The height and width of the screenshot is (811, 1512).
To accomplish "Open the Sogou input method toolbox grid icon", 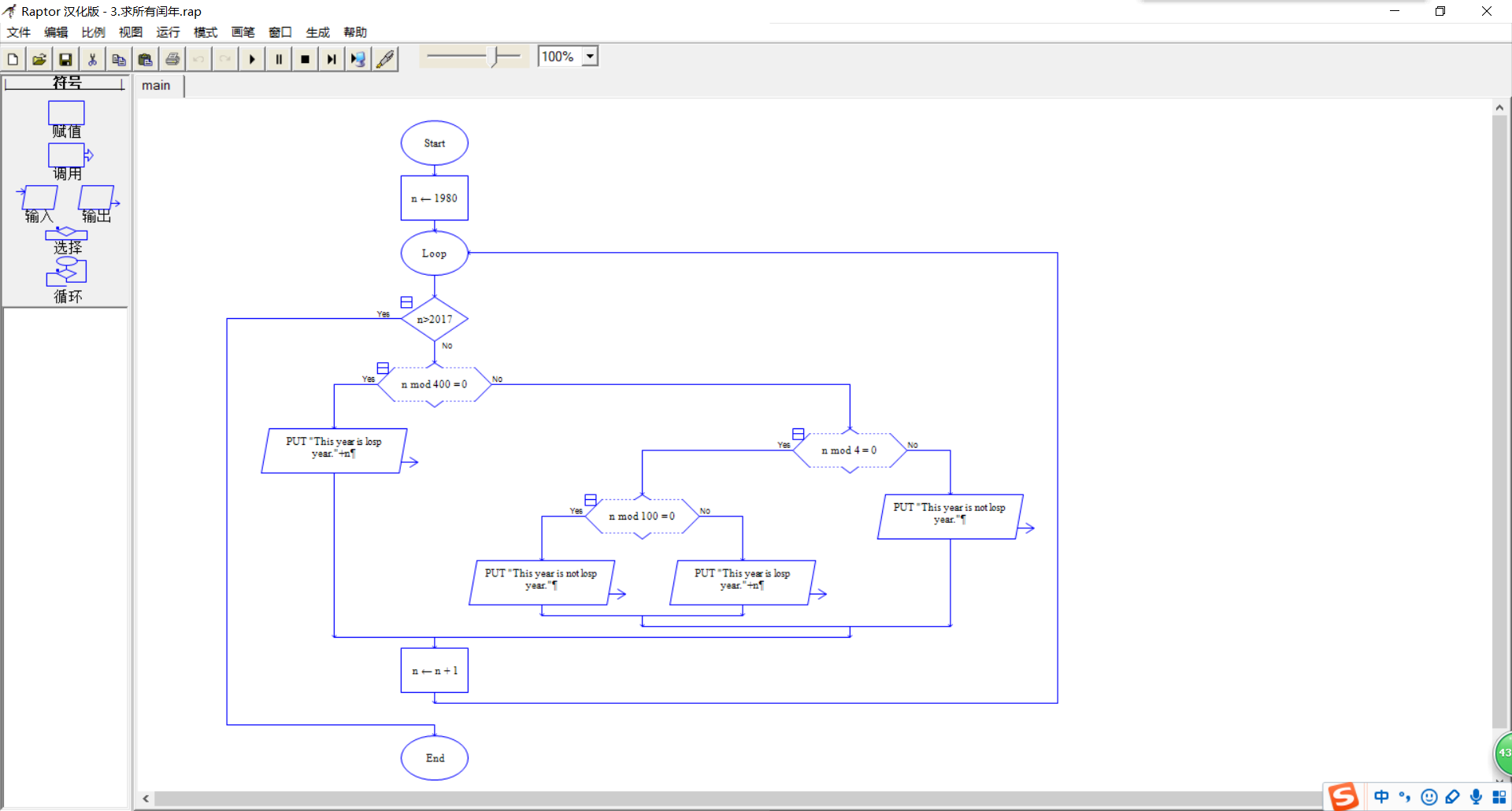I will coord(1499,797).
